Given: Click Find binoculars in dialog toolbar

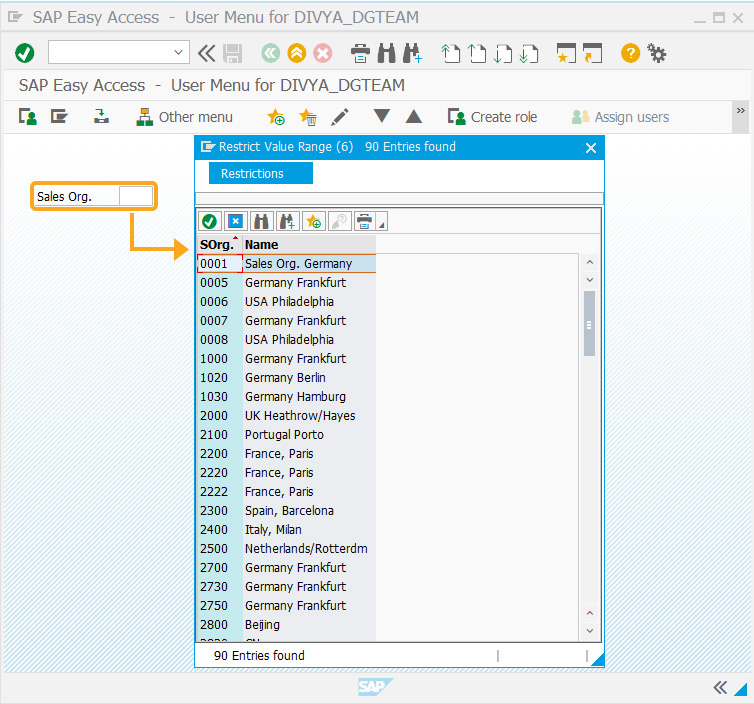Looking at the screenshot, I should [x=261, y=222].
